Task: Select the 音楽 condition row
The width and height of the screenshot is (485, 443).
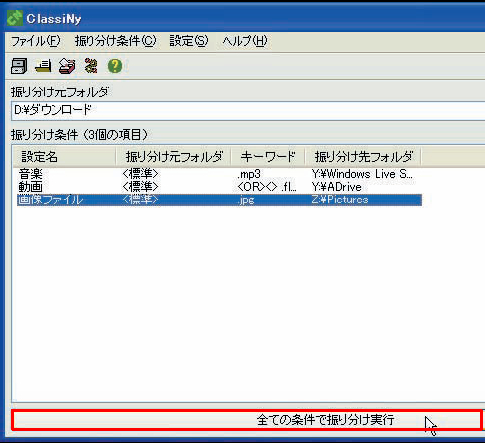Action: click(x=219, y=174)
